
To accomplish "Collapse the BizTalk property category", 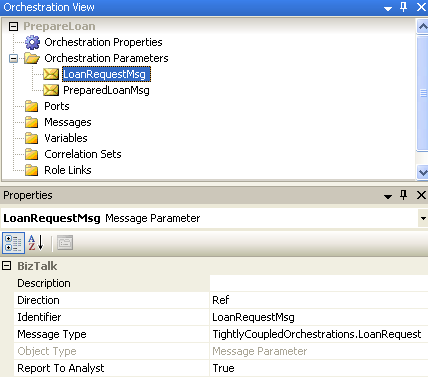I will 6,266.
